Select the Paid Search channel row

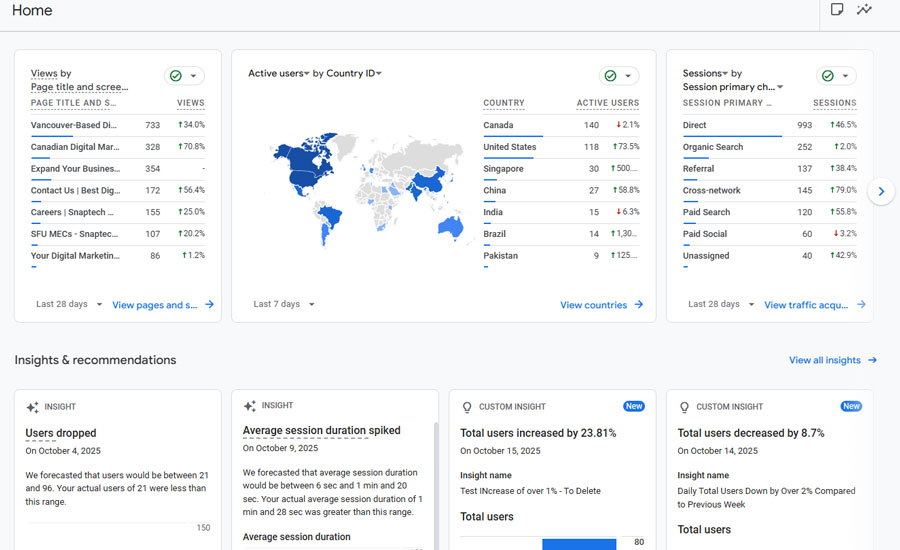coord(770,212)
